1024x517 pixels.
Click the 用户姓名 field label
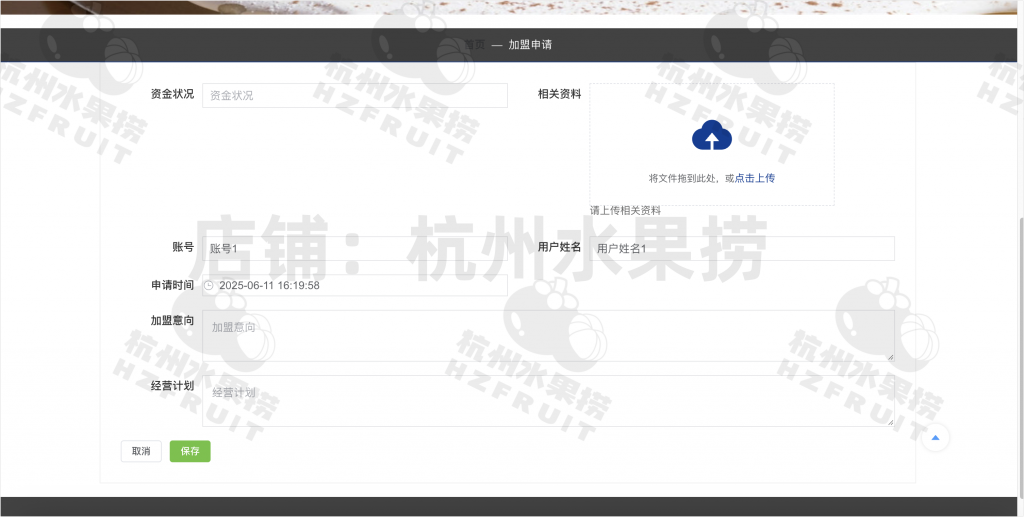560,247
